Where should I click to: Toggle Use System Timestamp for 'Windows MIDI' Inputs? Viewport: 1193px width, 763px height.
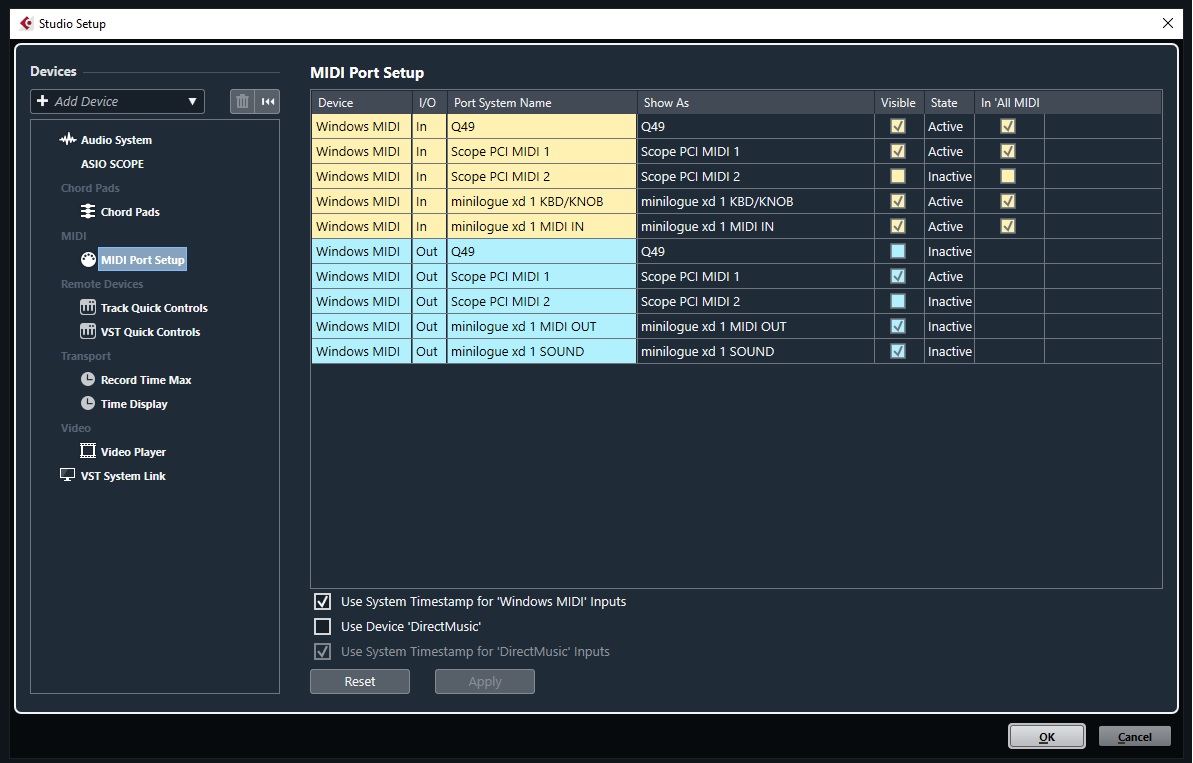click(323, 602)
